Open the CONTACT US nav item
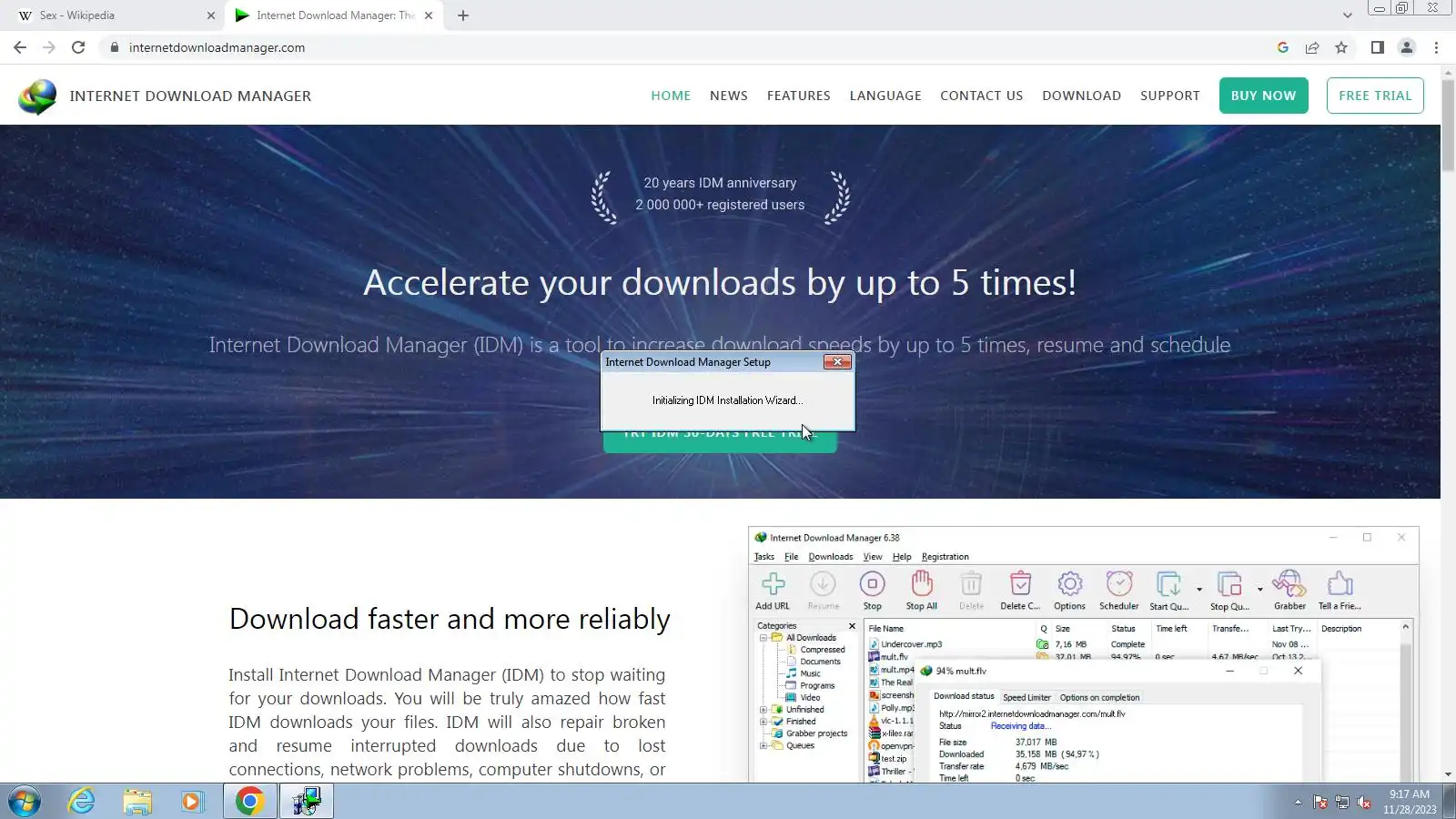Screen dimensions: 1456x819 point(982,96)
